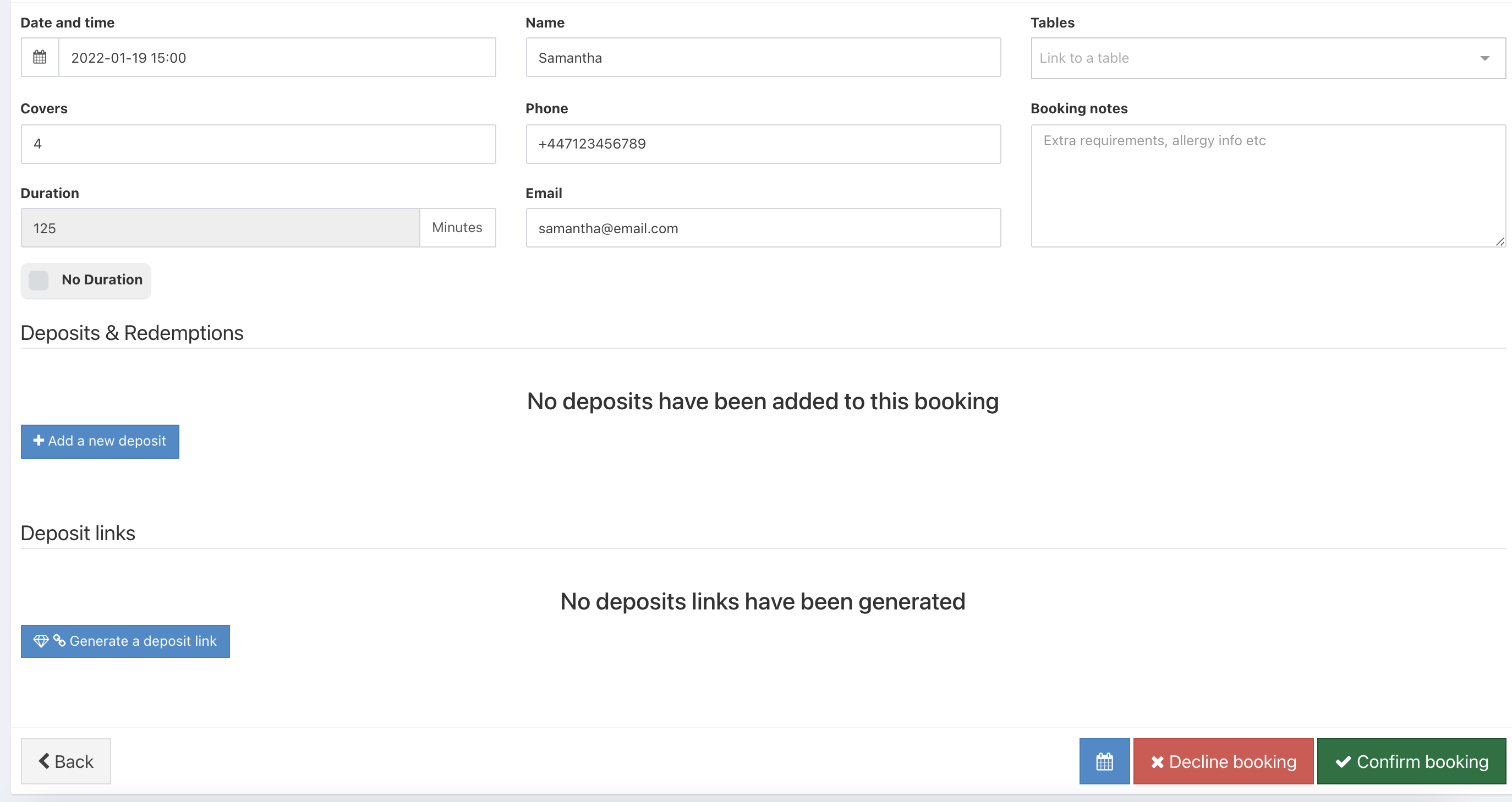Click the diamond icon on Generate deposit link
1512x802 pixels.
[41, 641]
